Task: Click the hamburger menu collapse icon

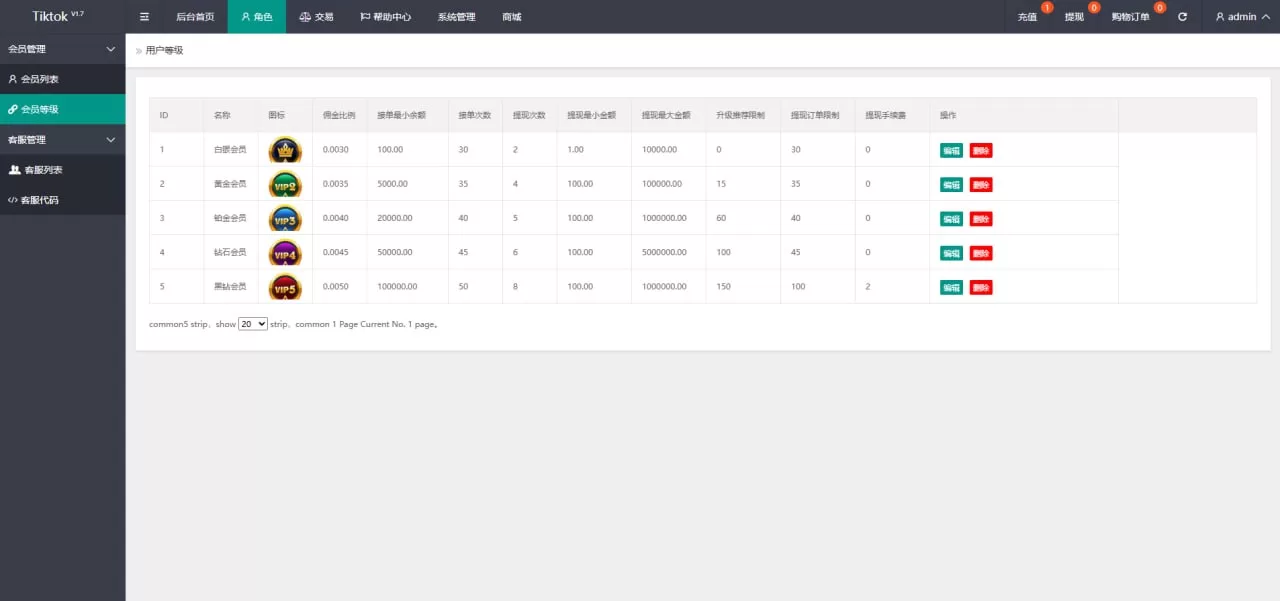Action: [144, 17]
